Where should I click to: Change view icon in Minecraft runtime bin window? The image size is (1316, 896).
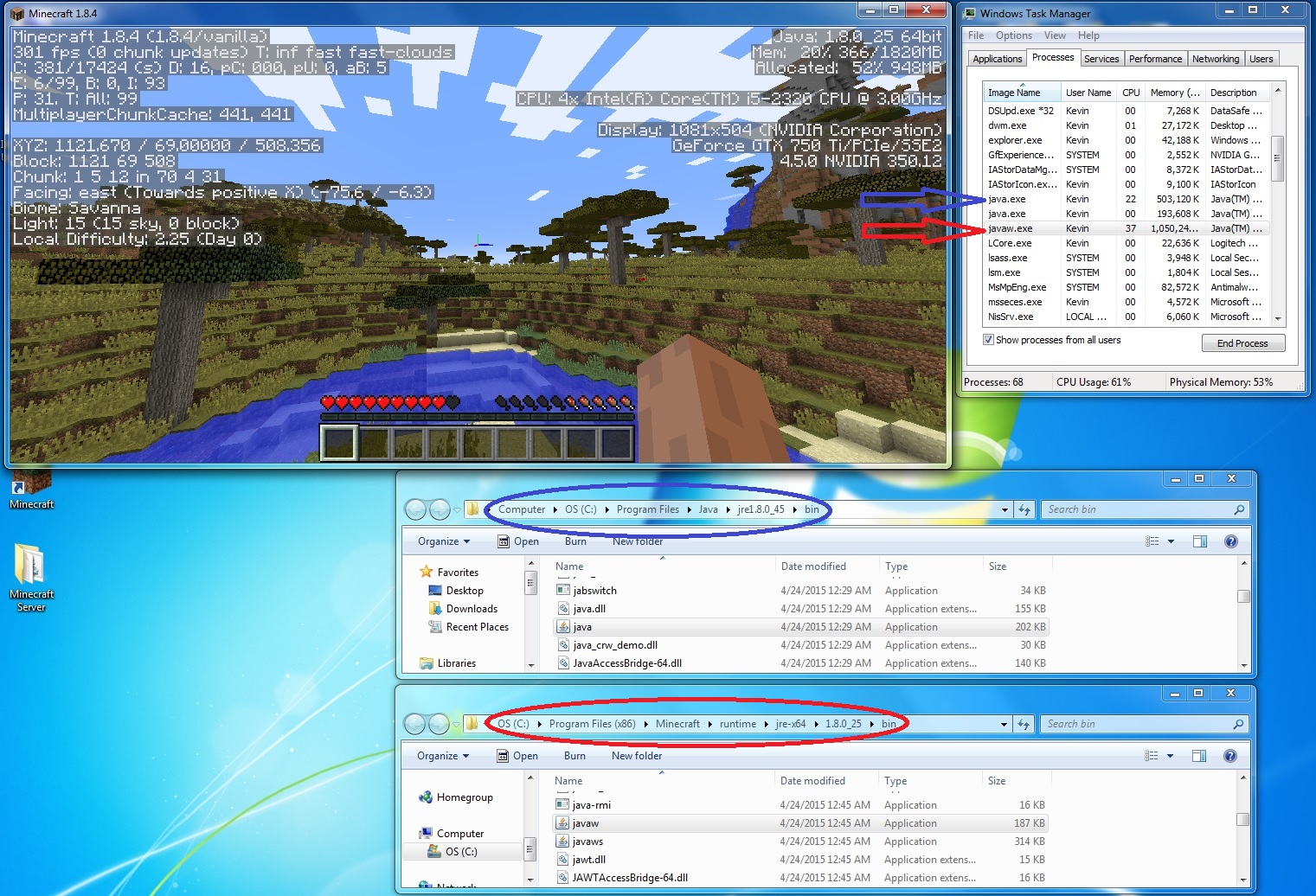coord(1151,756)
